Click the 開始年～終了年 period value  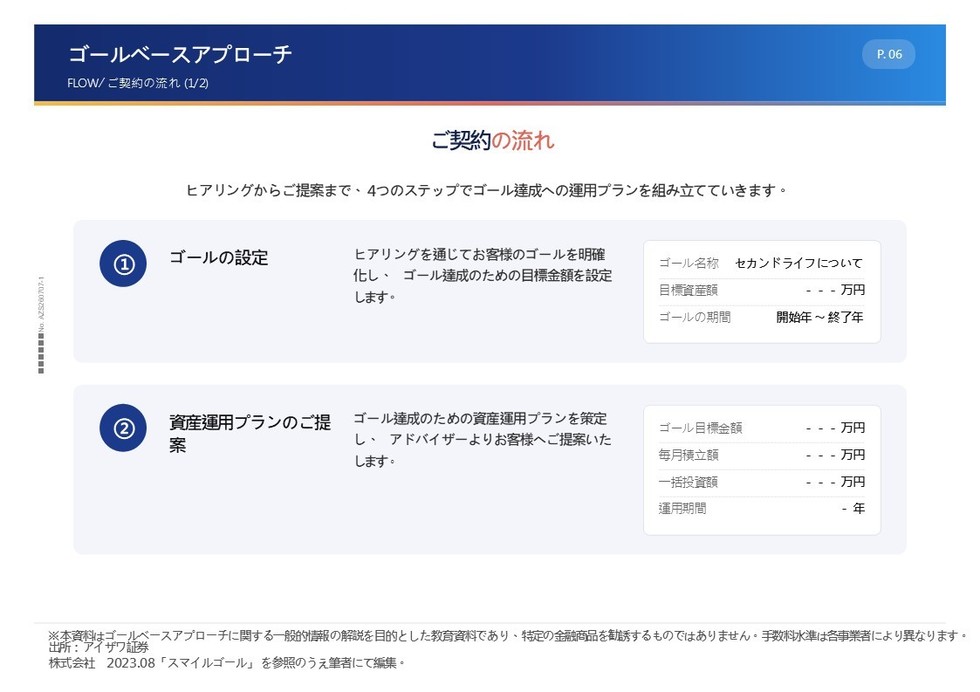coord(819,317)
